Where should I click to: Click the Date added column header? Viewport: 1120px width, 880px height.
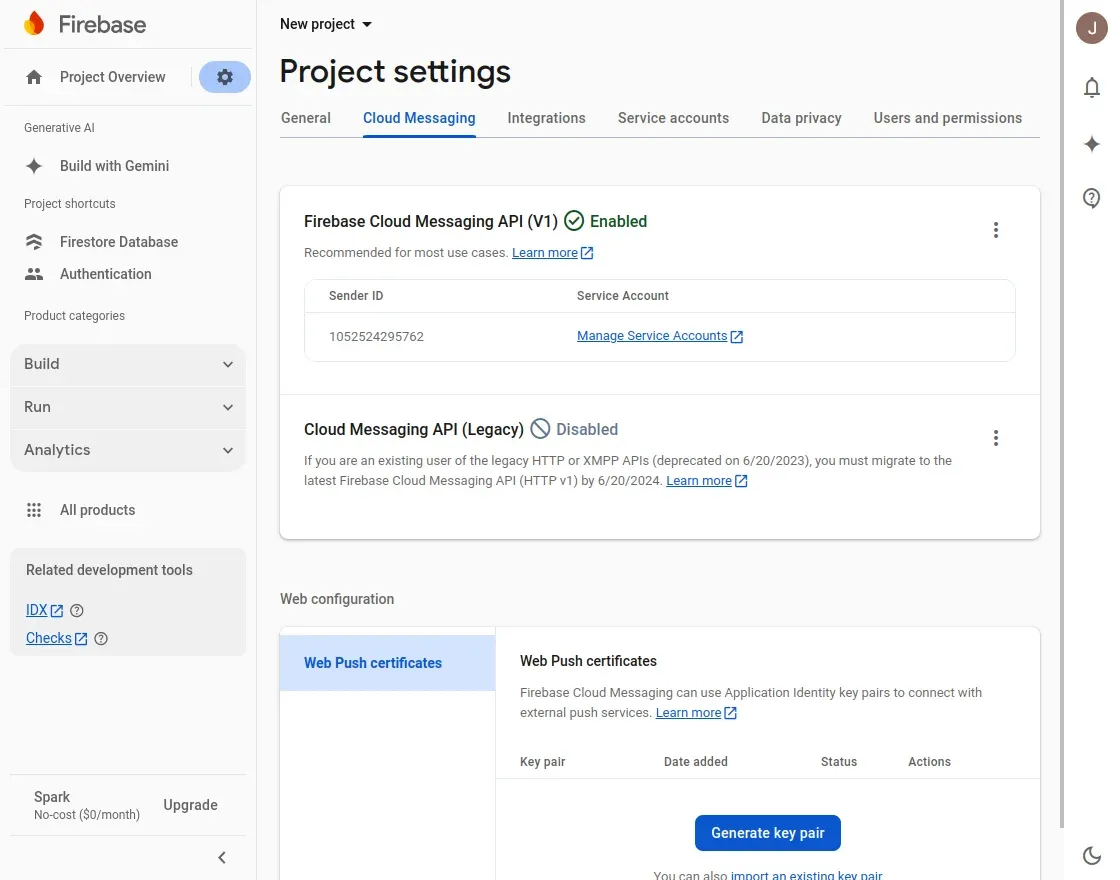click(696, 761)
